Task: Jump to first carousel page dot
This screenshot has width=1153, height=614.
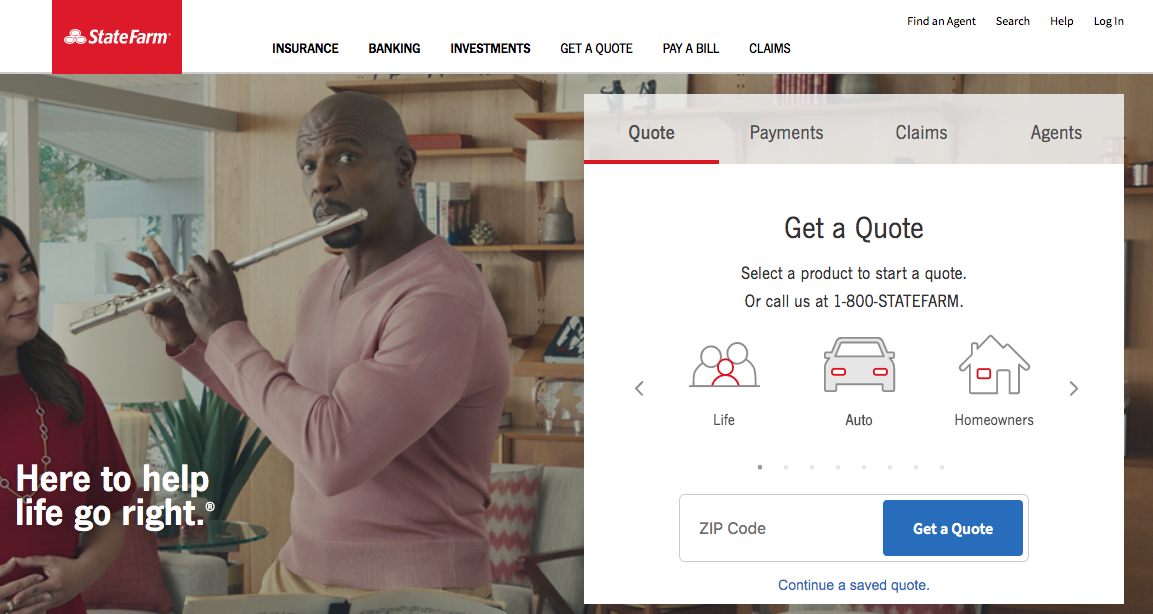Action: [760, 467]
